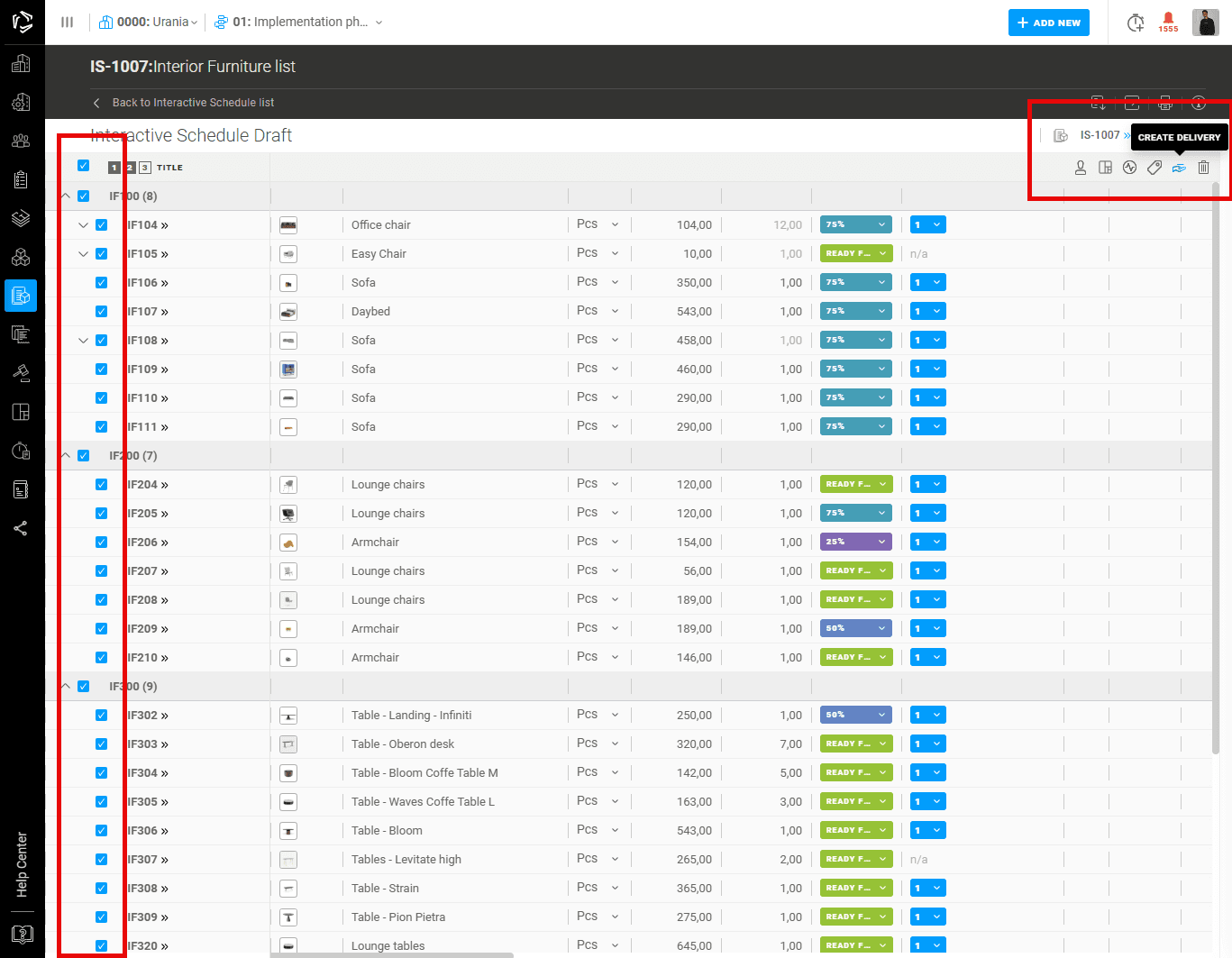Click the stamp person icon in toolbar

point(1081,168)
